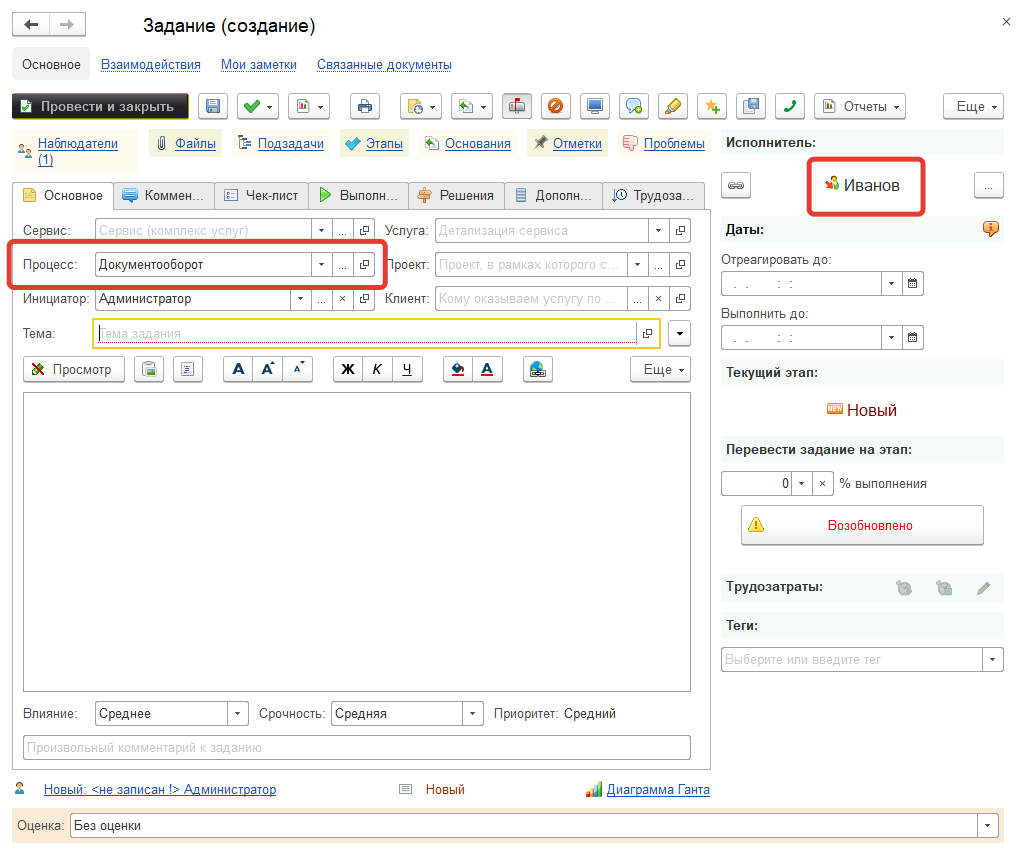The height and width of the screenshot is (855, 1022).
Task: Toggle underline formatting (Ч)
Action: [x=407, y=369]
